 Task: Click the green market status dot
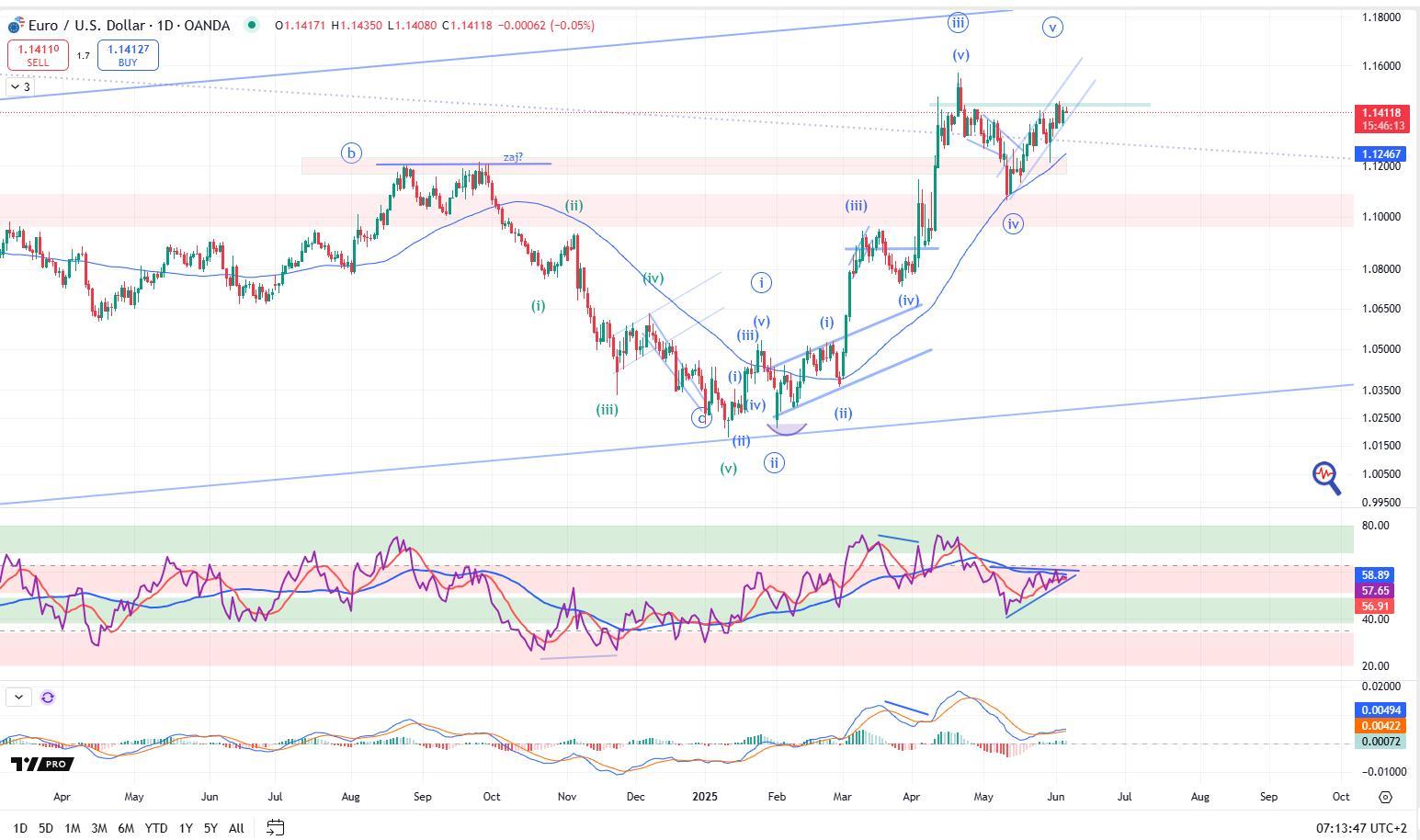(251, 26)
